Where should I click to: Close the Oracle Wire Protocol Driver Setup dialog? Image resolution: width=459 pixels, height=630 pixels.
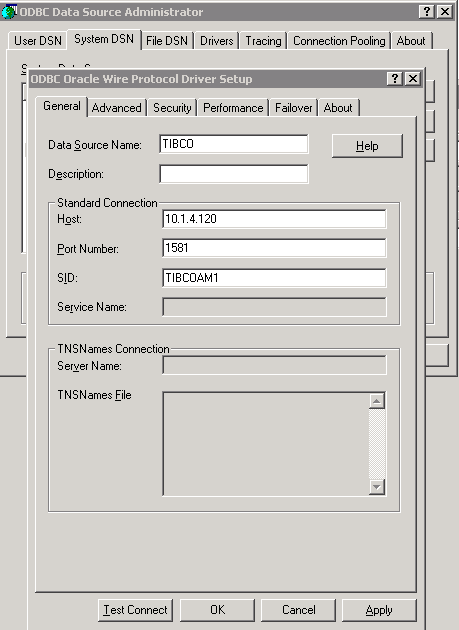click(x=413, y=78)
